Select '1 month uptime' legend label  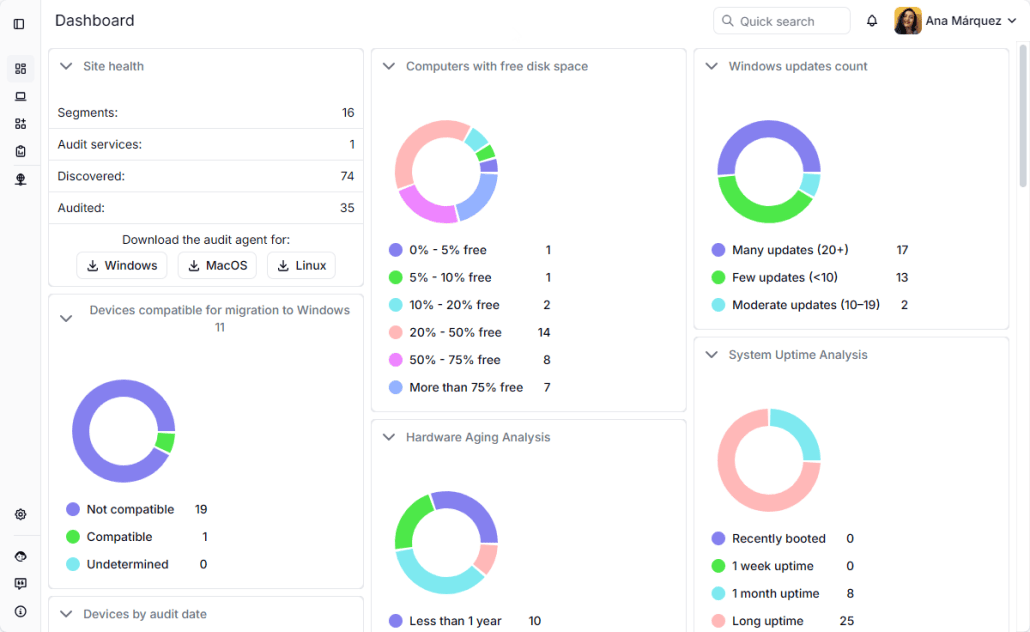(x=775, y=594)
